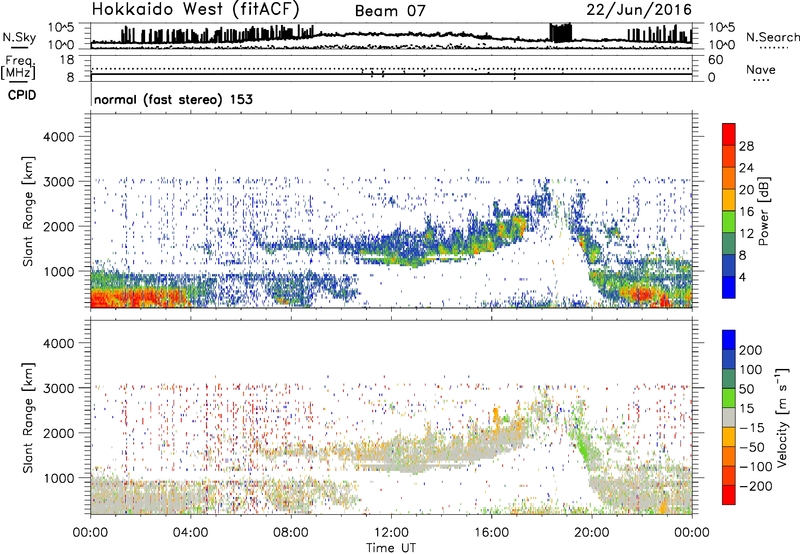Click the yellow 16-20 dB power swatch
The height and width of the screenshot is (554, 800).
pos(729,199)
